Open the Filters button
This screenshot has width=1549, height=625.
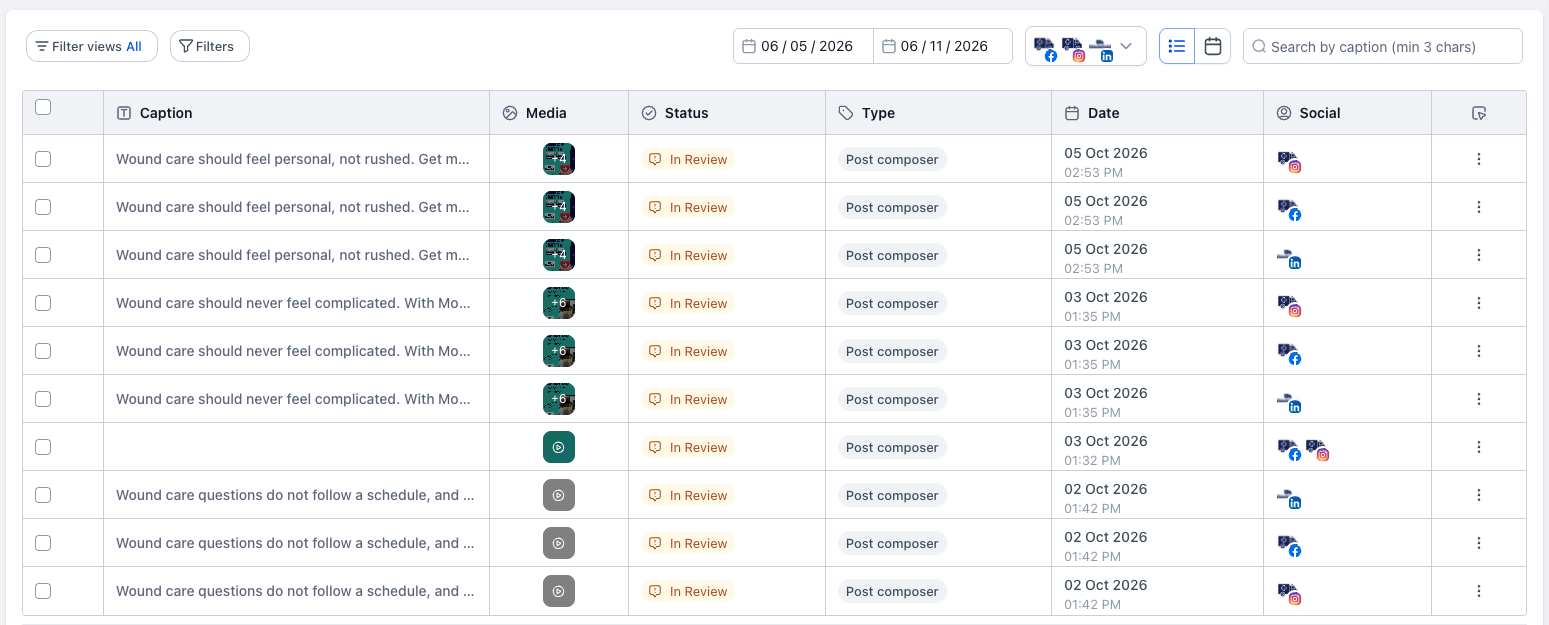(x=210, y=46)
